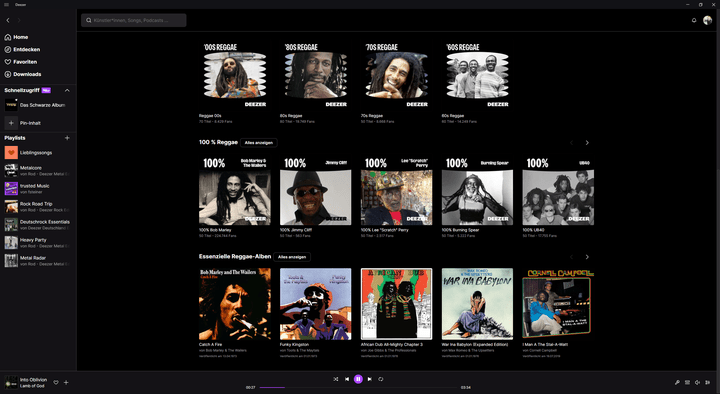Open the user profile avatar
The height and width of the screenshot is (394, 720).
click(707, 20)
